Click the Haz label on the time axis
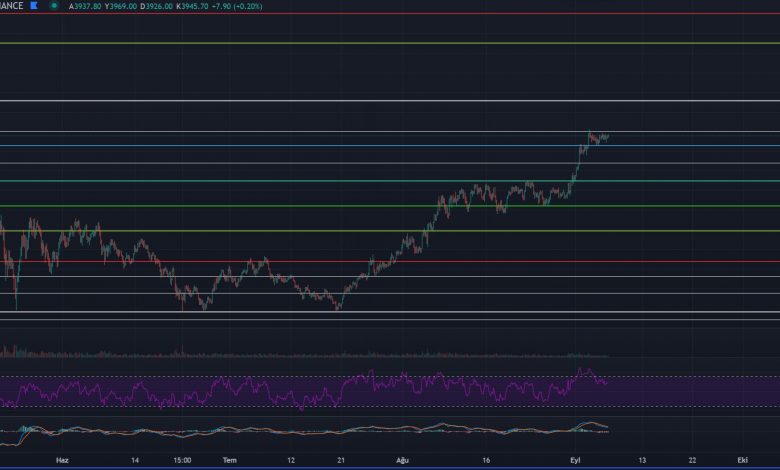This screenshot has width=780, height=470. coord(62,461)
